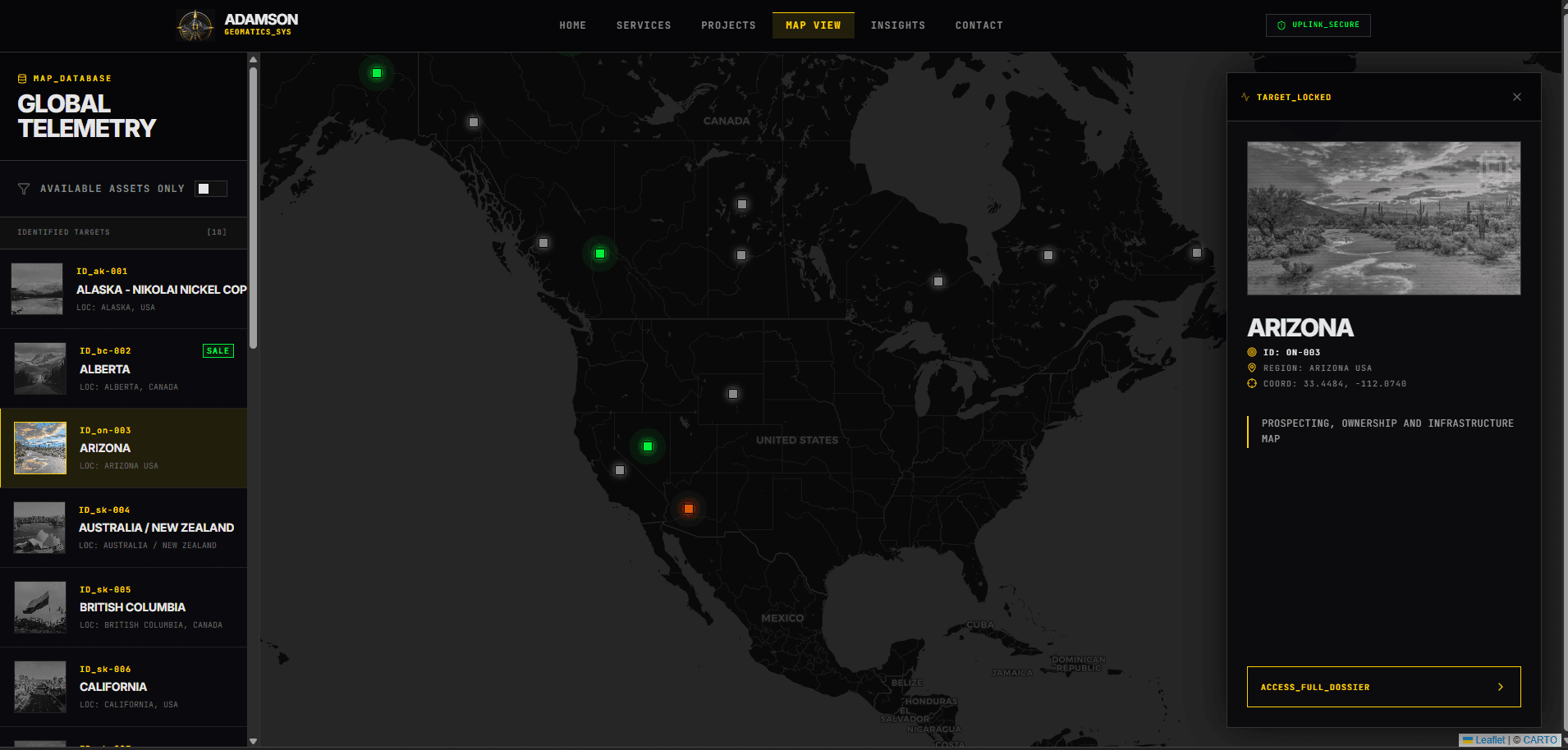
Task: Select the "CALIFORNIA" list title
Action: [113, 687]
